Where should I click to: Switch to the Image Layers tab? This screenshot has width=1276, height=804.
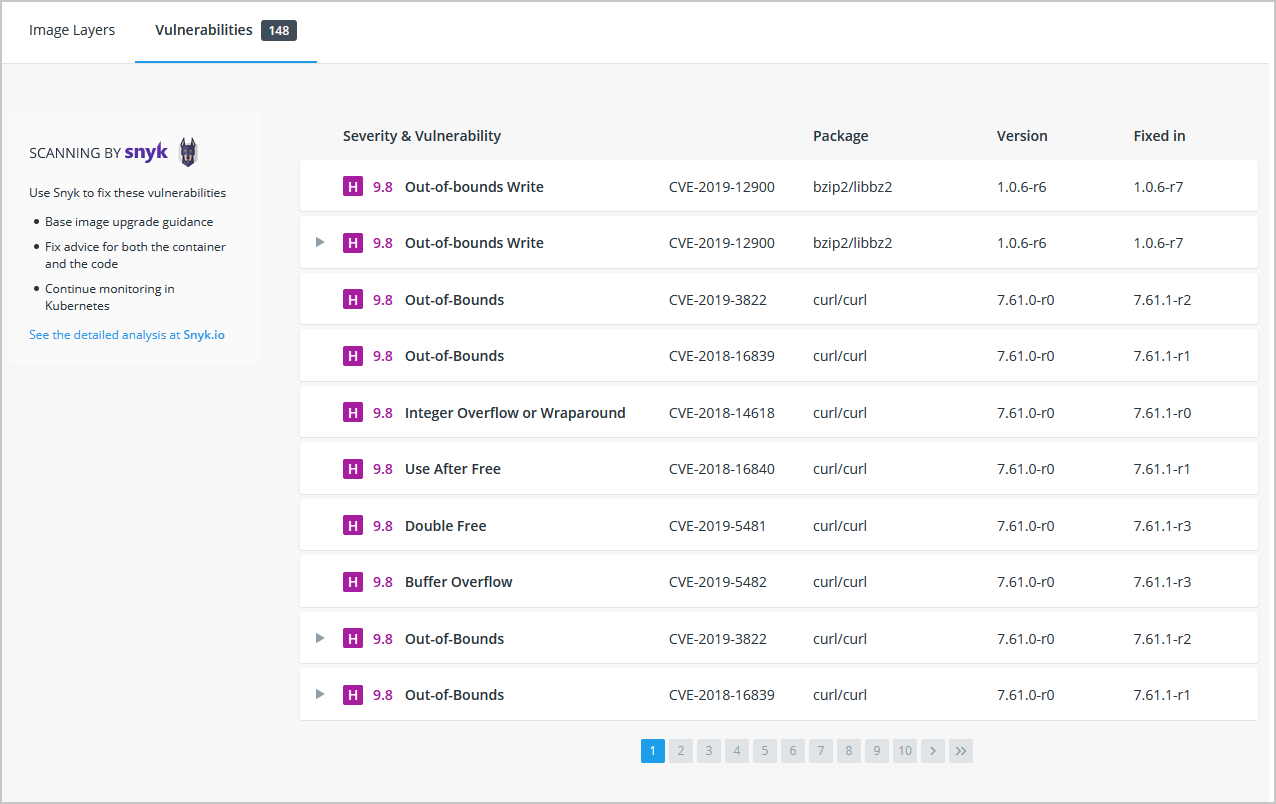pos(71,30)
